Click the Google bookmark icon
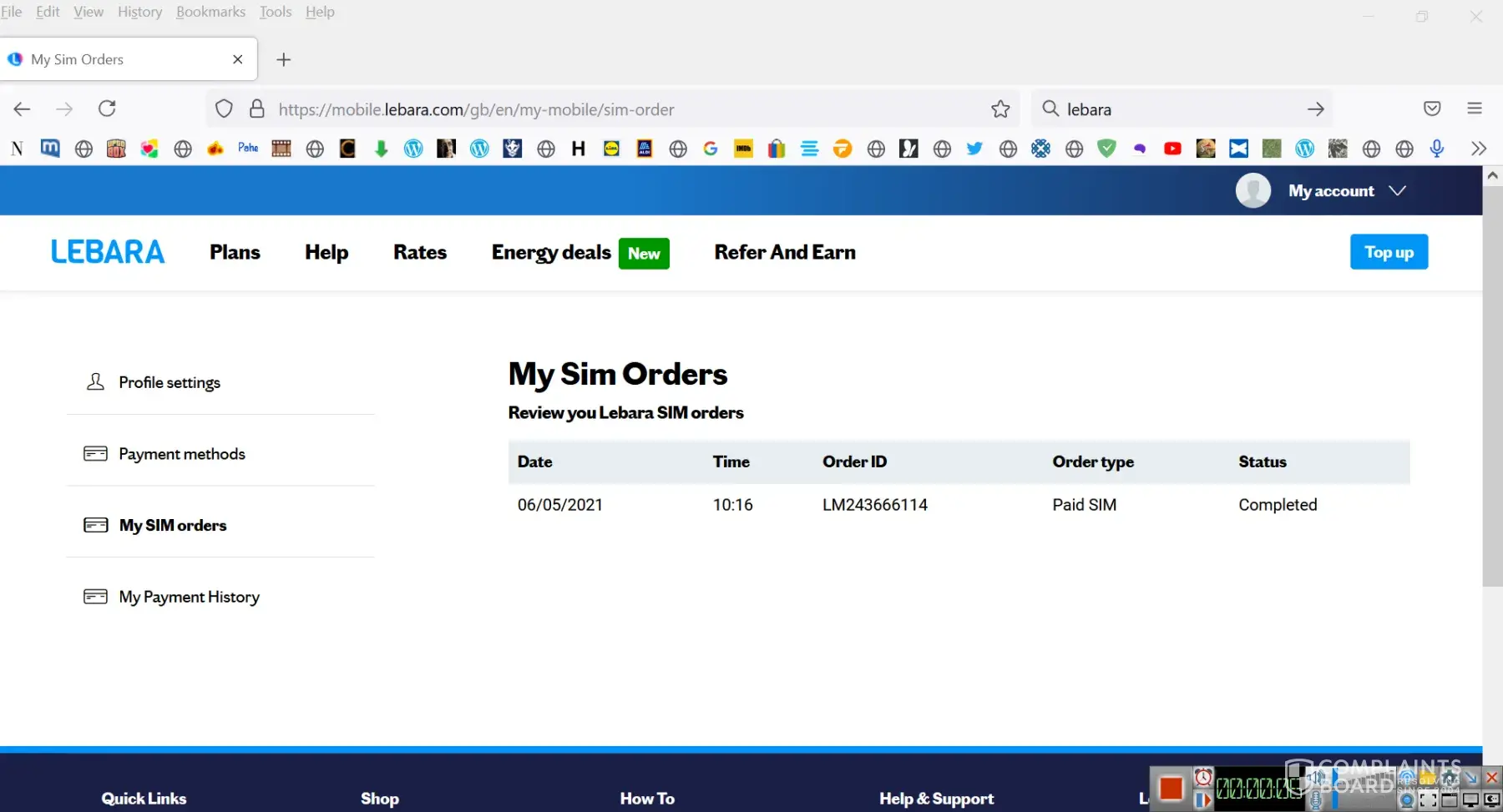This screenshot has height=812, width=1503. click(x=711, y=149)
